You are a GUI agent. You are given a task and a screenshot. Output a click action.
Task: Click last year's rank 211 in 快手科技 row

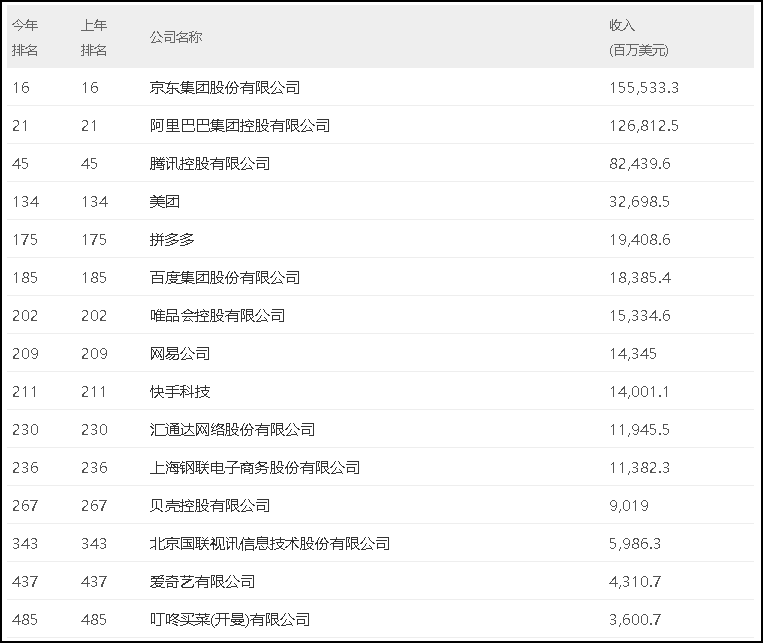tap(93, 391)
